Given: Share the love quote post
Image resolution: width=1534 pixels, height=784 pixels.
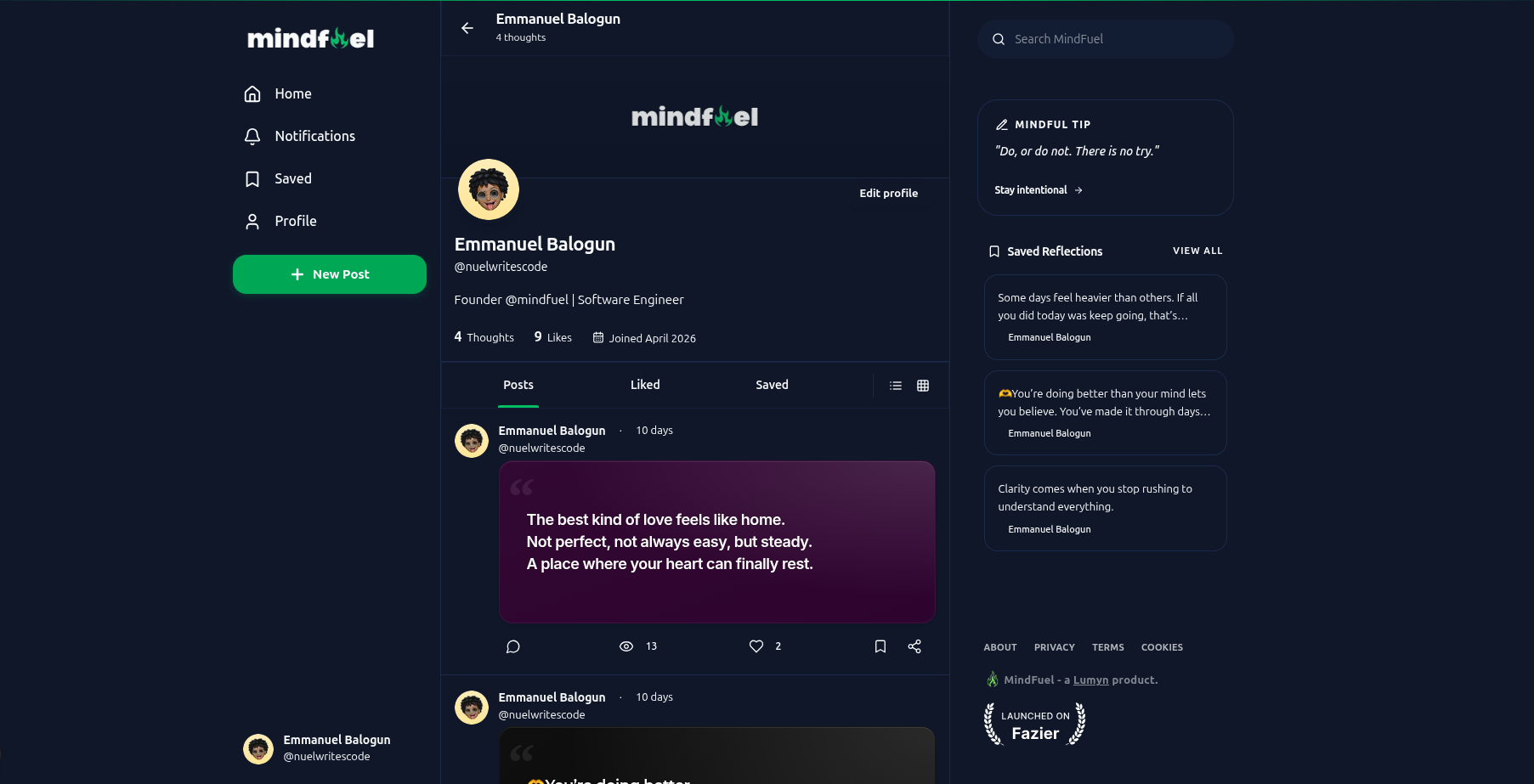Looking at the screenshot, I should coord(914,646).
